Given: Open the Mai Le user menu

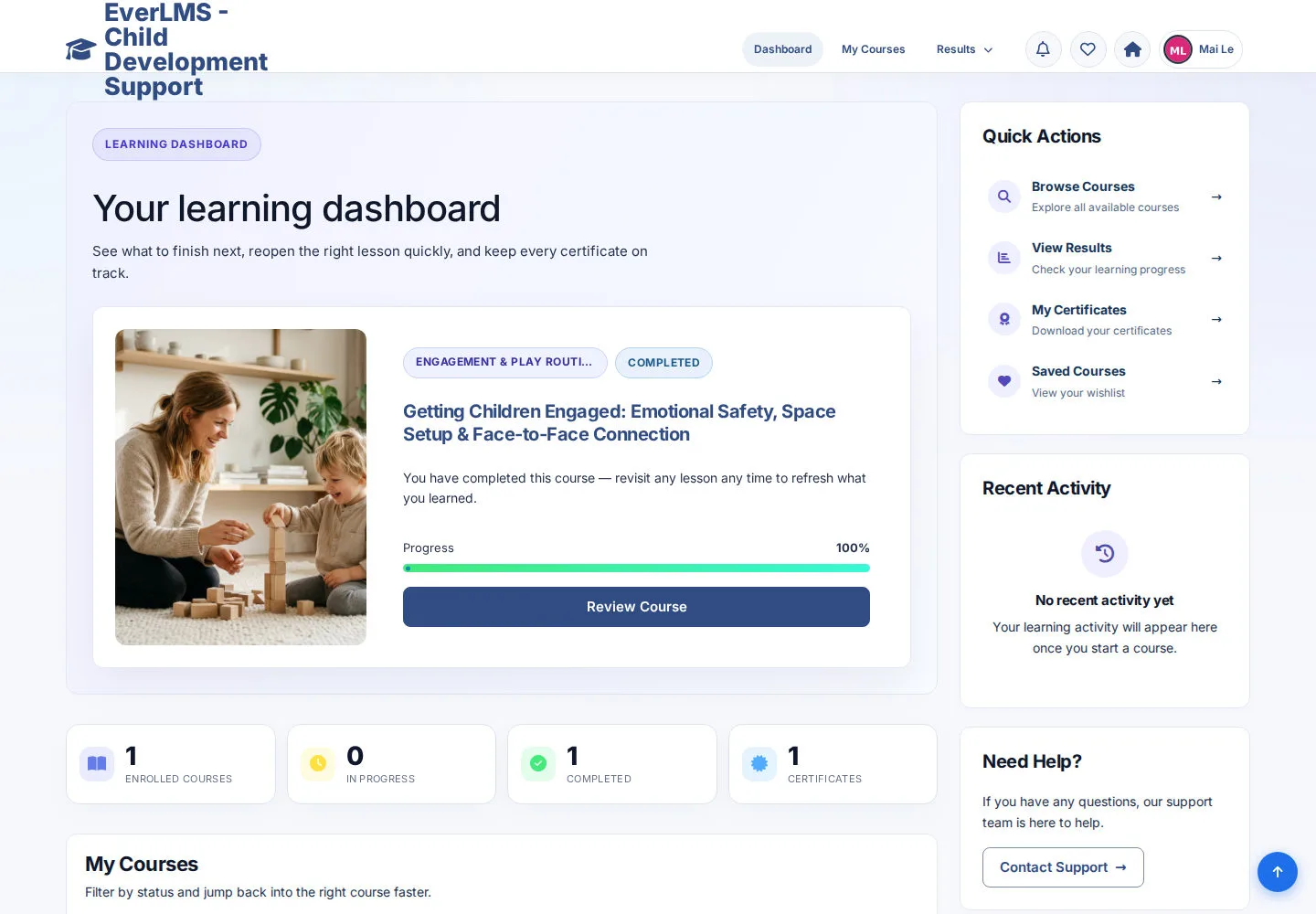Looking at the screenshot, I should 1202,49.
